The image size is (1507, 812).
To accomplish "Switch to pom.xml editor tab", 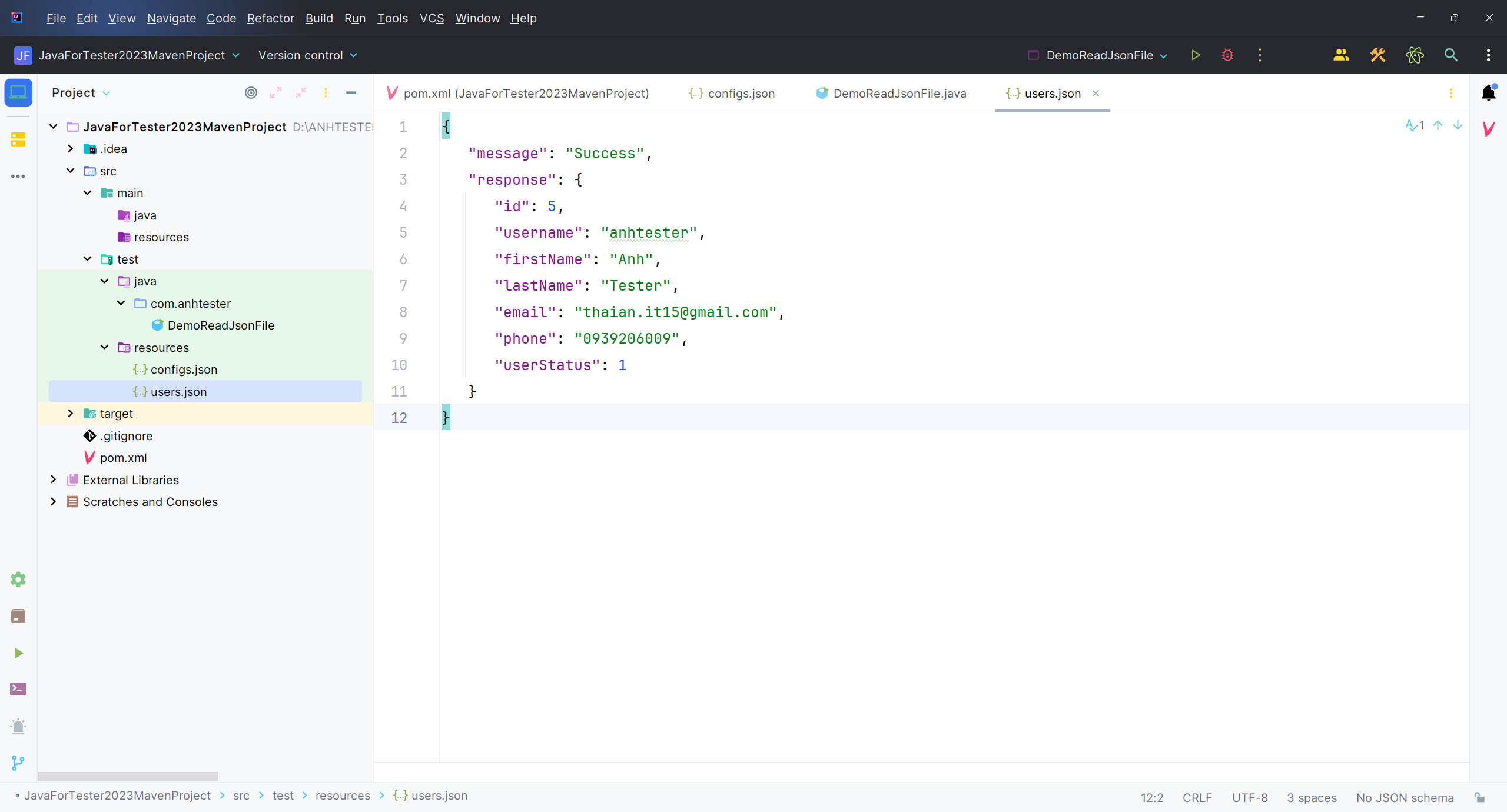I will (x=518, y=94).
